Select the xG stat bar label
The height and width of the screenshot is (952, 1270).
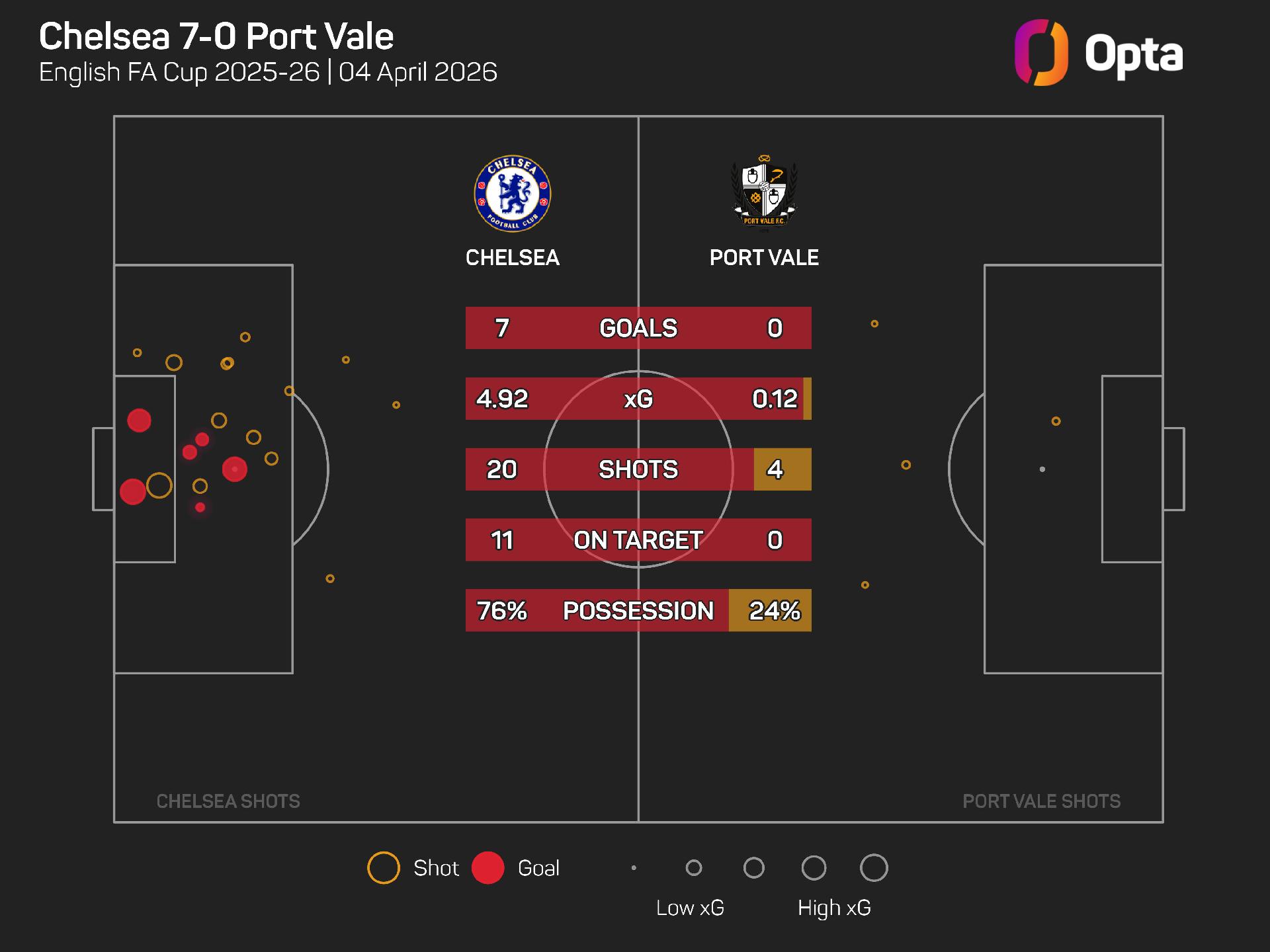(638, 399)
